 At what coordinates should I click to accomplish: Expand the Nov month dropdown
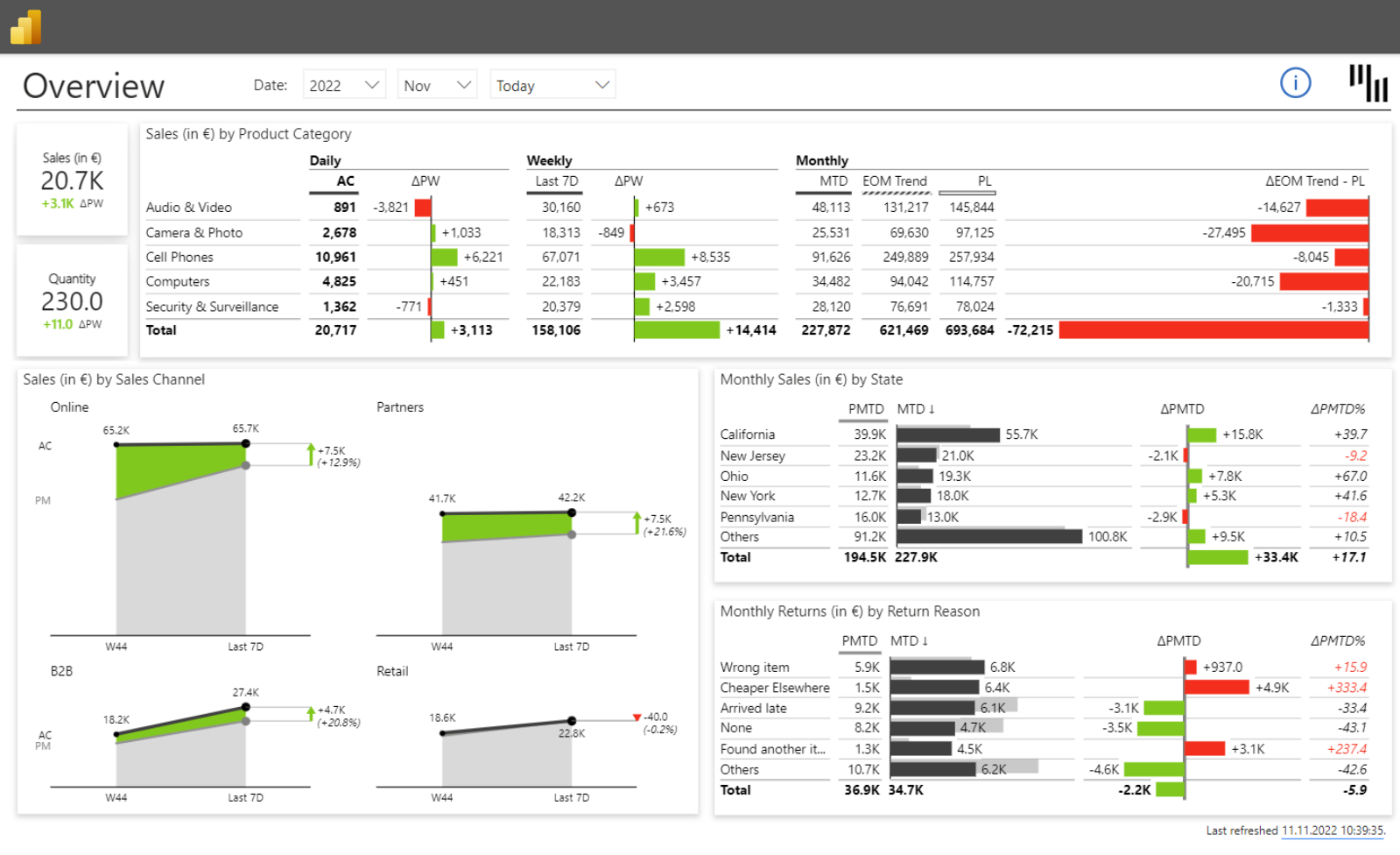(437, 85)
